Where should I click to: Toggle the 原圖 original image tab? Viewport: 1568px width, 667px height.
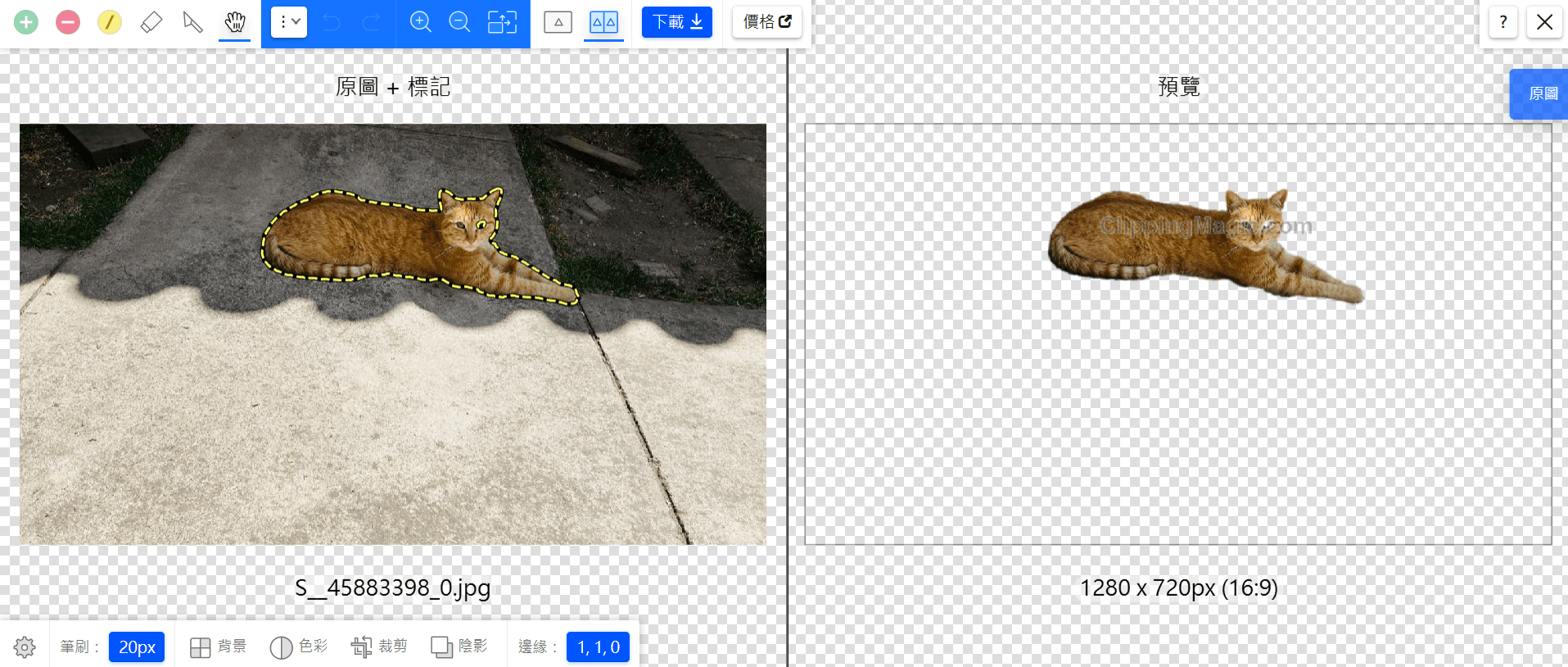click(x=1540, y=94)
